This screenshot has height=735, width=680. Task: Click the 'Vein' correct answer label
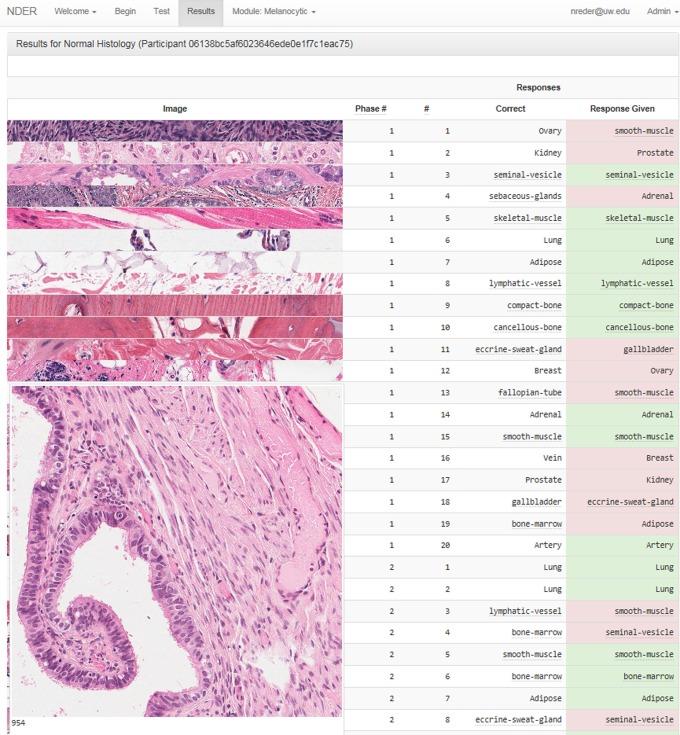point(550,459)
